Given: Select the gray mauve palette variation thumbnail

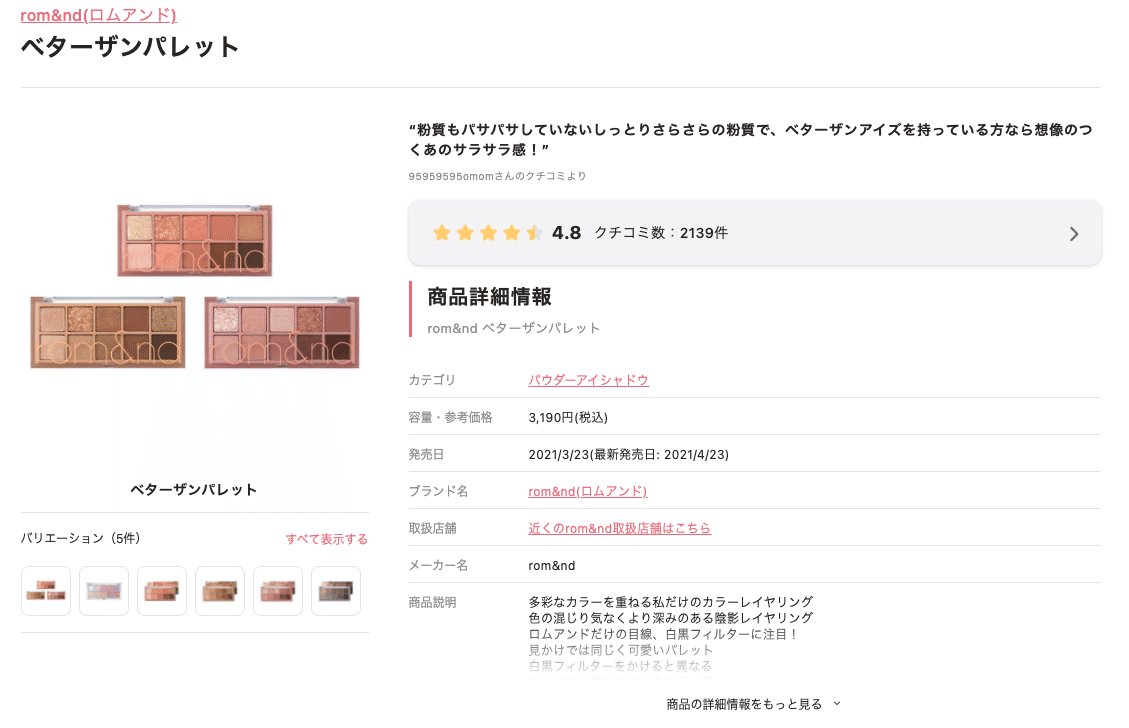Looking at the screenshot, I should coord(336,591).
